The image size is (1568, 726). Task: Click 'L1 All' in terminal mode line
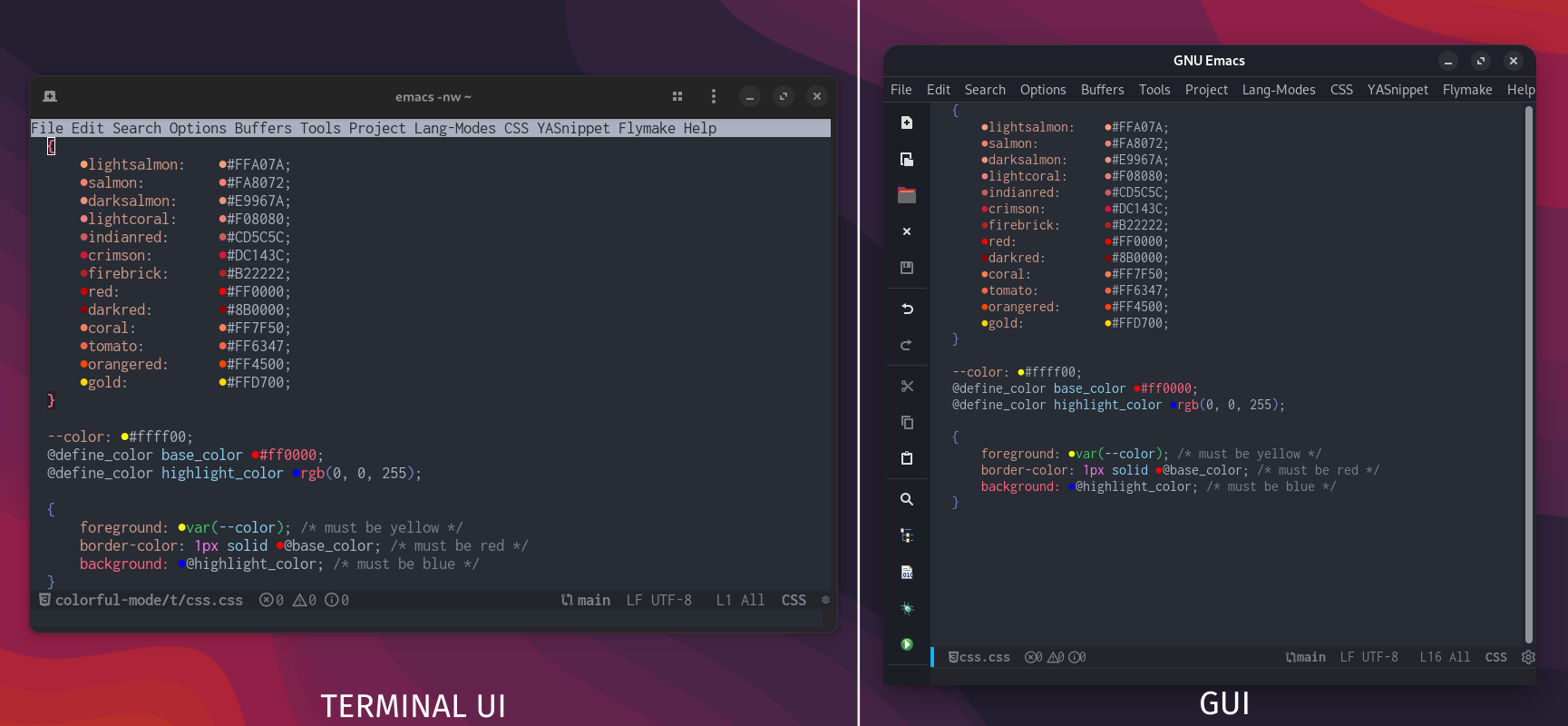pyautogui.click(x=740, y=600)
